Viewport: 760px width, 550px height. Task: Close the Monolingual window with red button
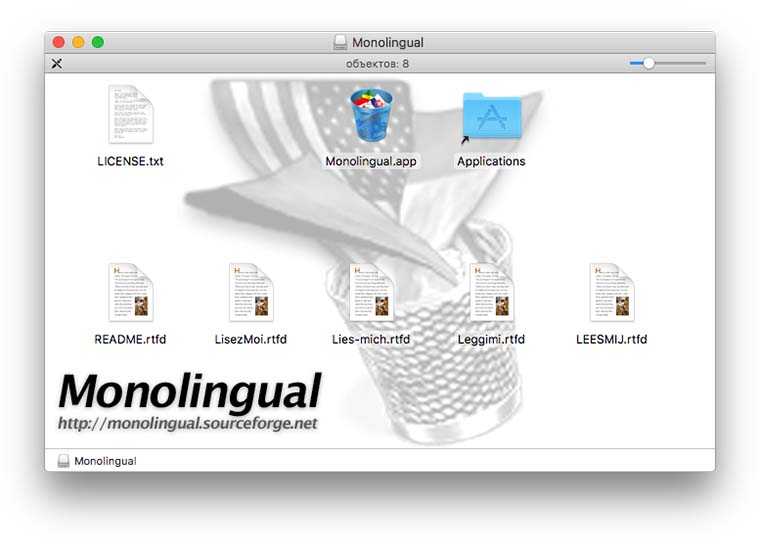pos(59,42)
